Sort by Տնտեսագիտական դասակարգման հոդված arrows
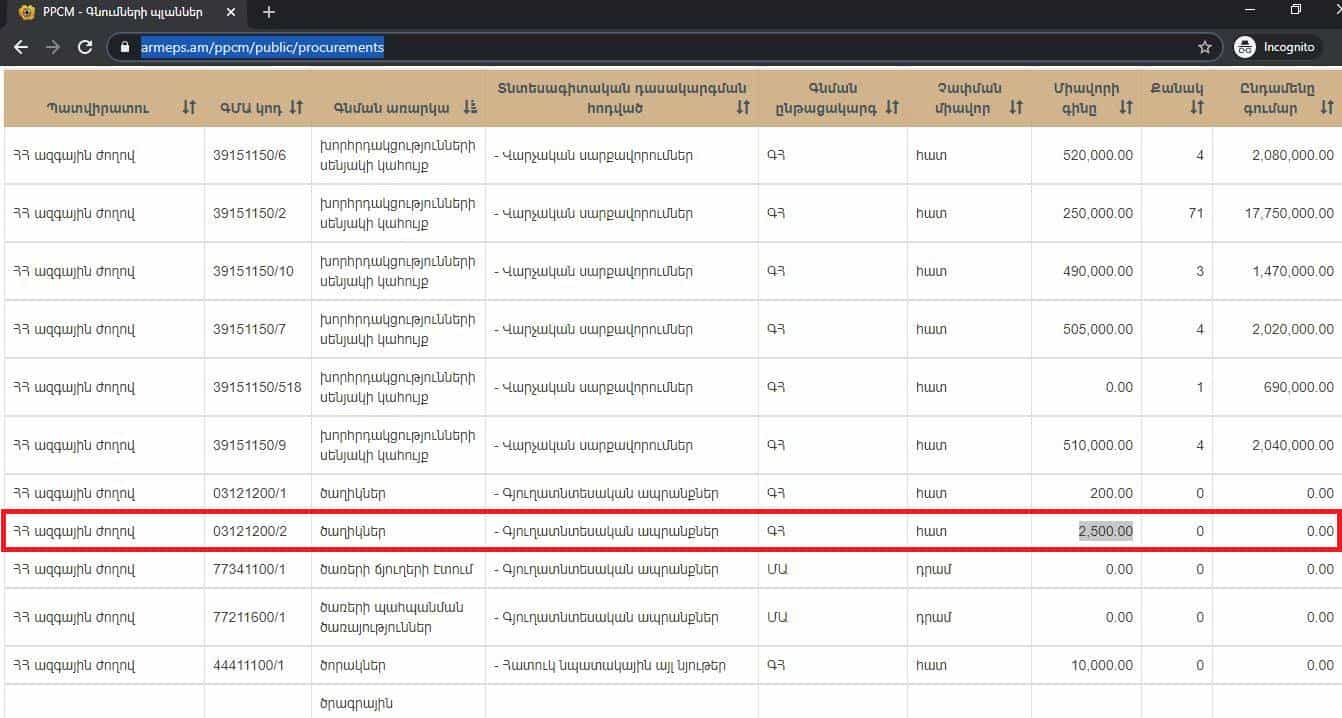The width and height of the screenshot is (1342, 718). [742, 107]
